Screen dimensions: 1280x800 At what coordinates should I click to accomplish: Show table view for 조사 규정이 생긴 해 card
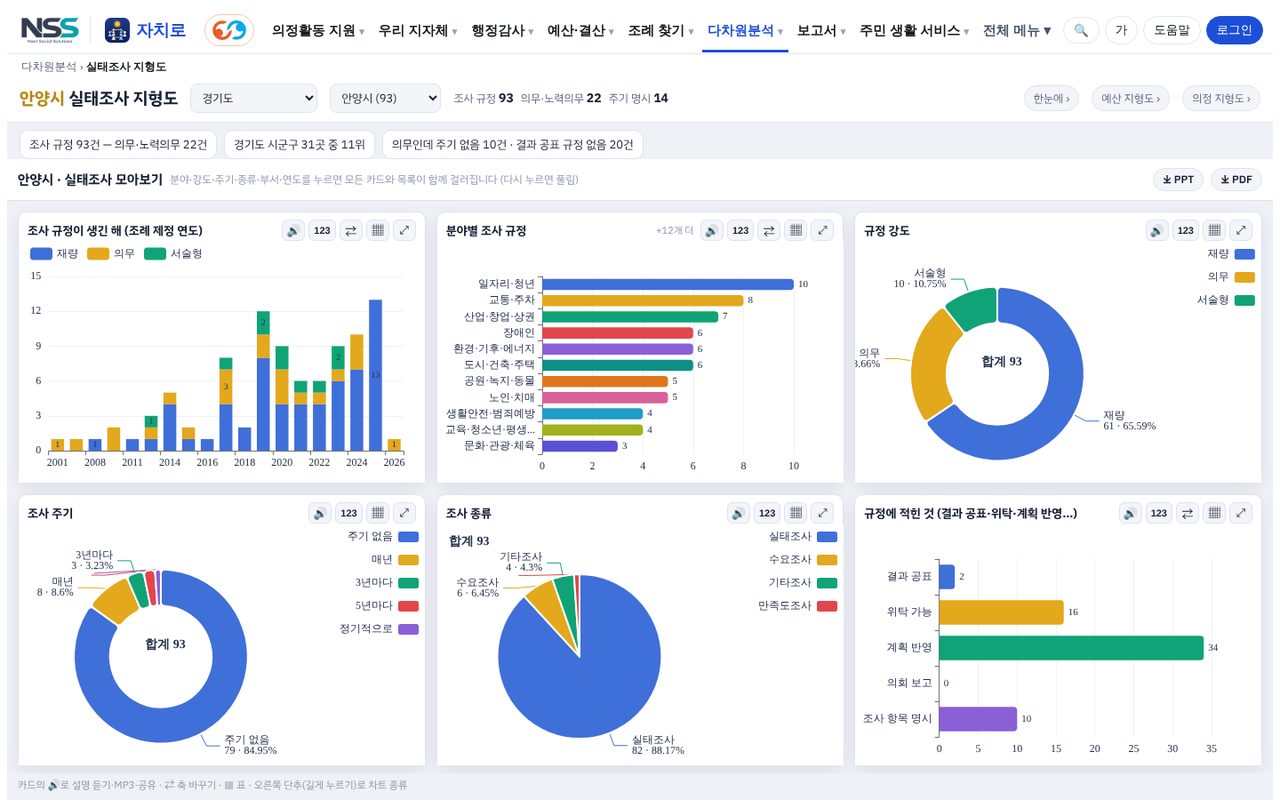tap(377, 231)
